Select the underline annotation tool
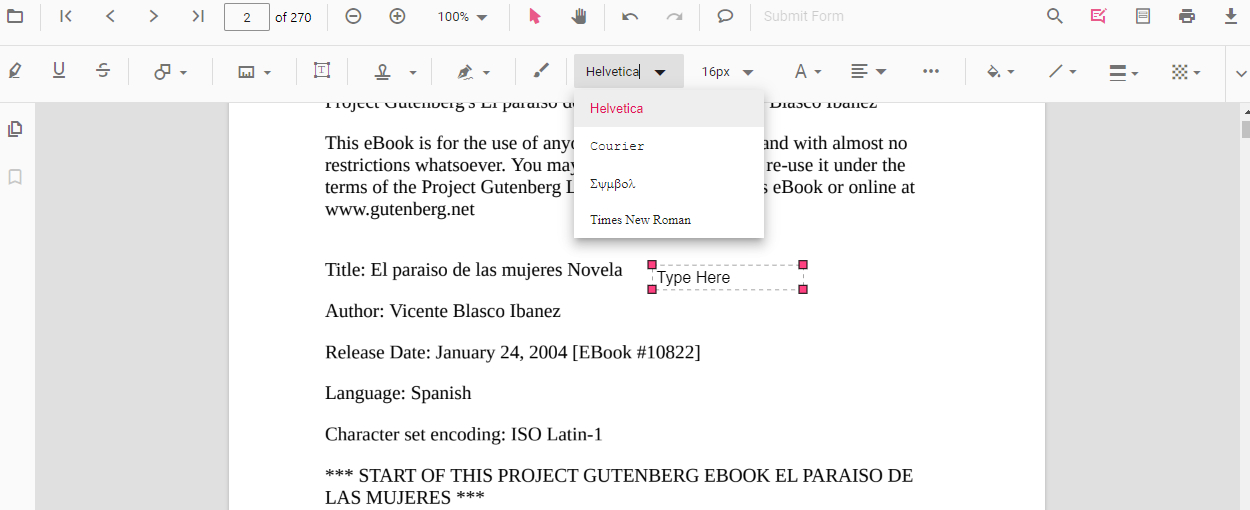1250x510 pixels. coord(59,71)
